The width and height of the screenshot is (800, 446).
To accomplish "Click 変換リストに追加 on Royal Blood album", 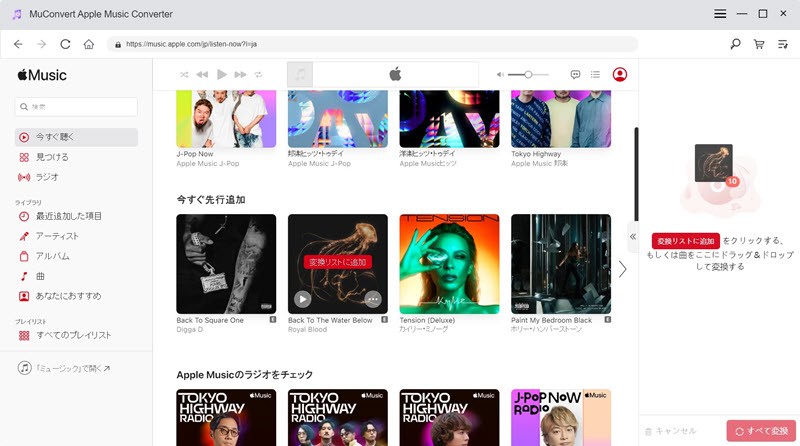I will point(337,262).
